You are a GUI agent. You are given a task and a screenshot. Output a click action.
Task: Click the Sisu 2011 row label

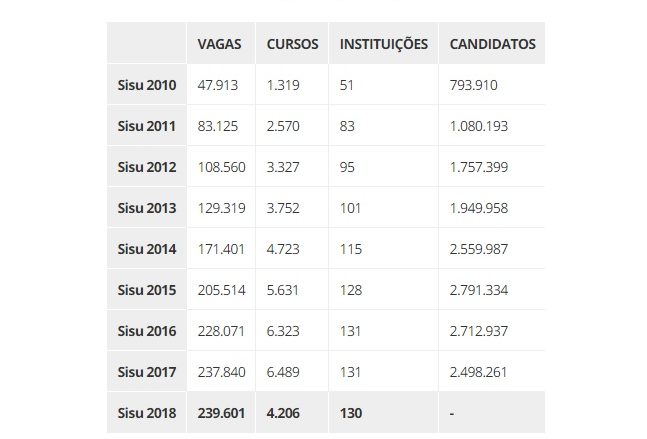pos(147,126)
